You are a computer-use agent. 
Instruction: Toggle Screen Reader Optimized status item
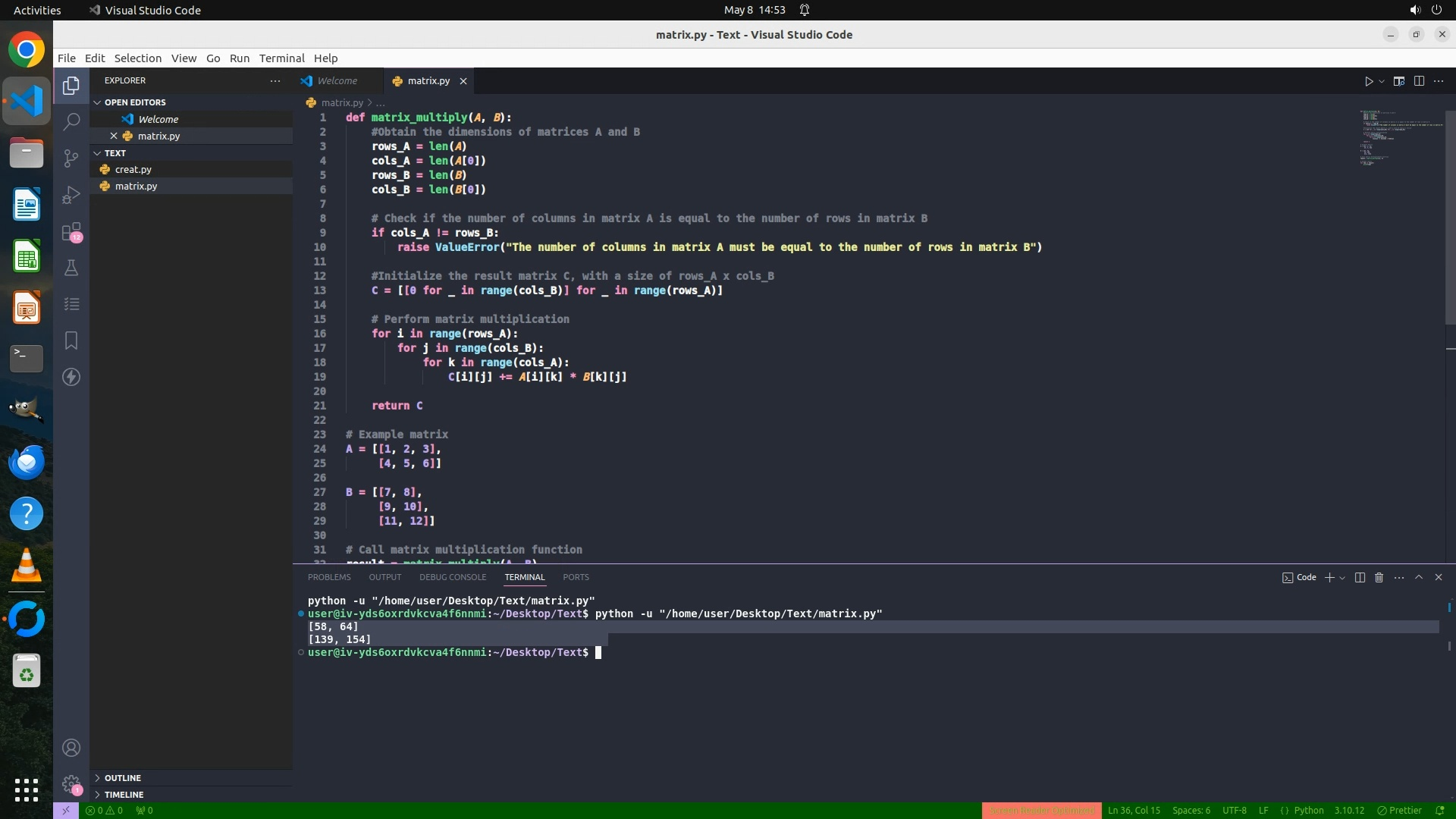point(1041,811)
